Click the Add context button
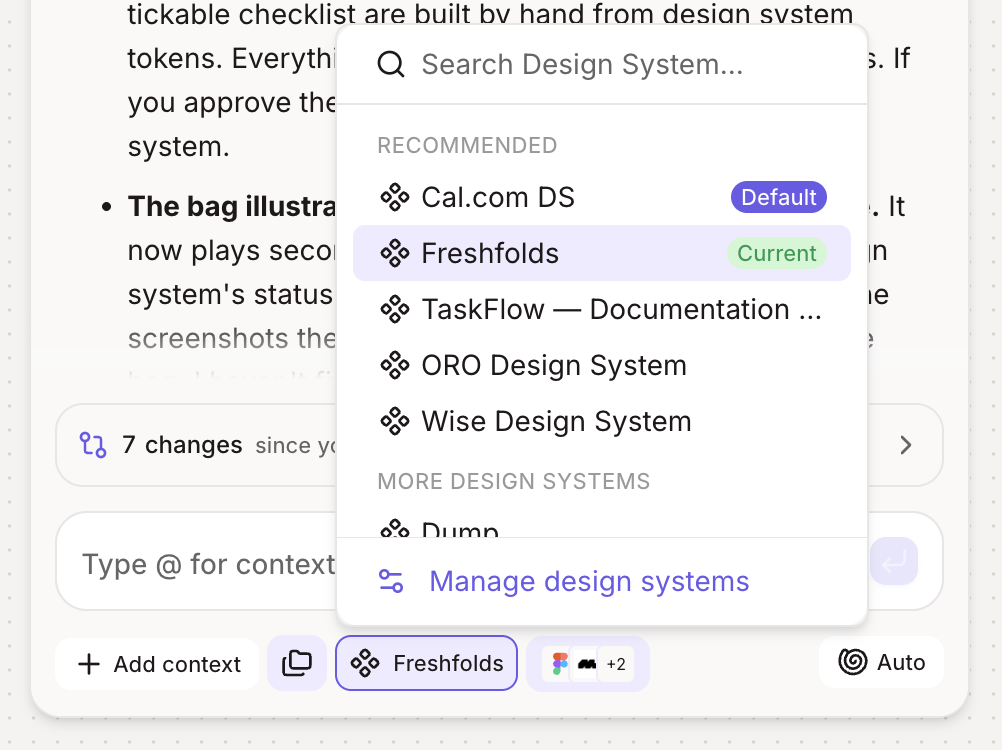1002x750 pixels. (157, 664)
